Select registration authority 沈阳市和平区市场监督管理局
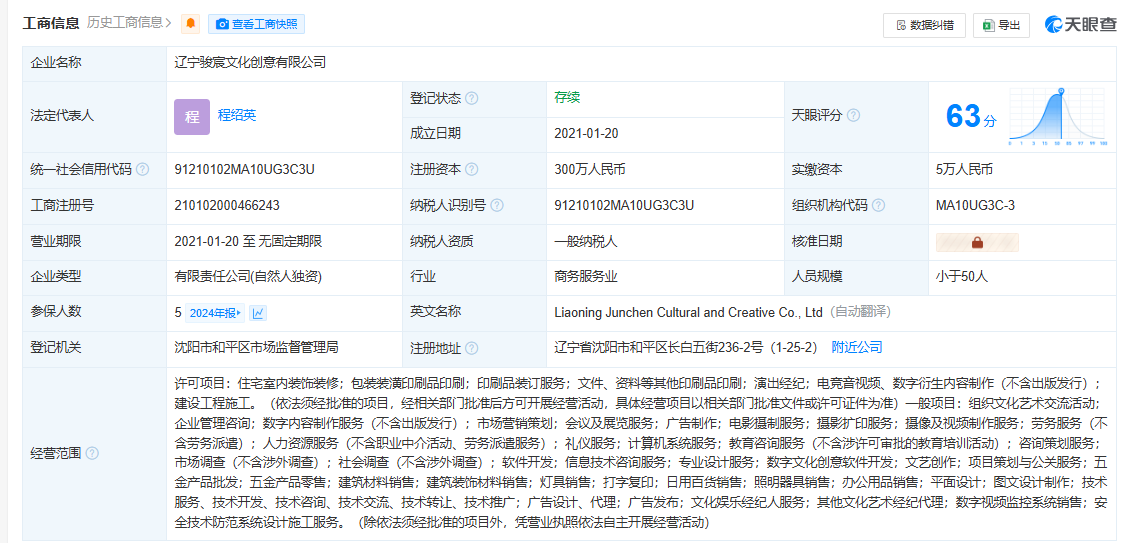Image resolution: width=1125 pixels, height=543 pixels. [256, 348]
